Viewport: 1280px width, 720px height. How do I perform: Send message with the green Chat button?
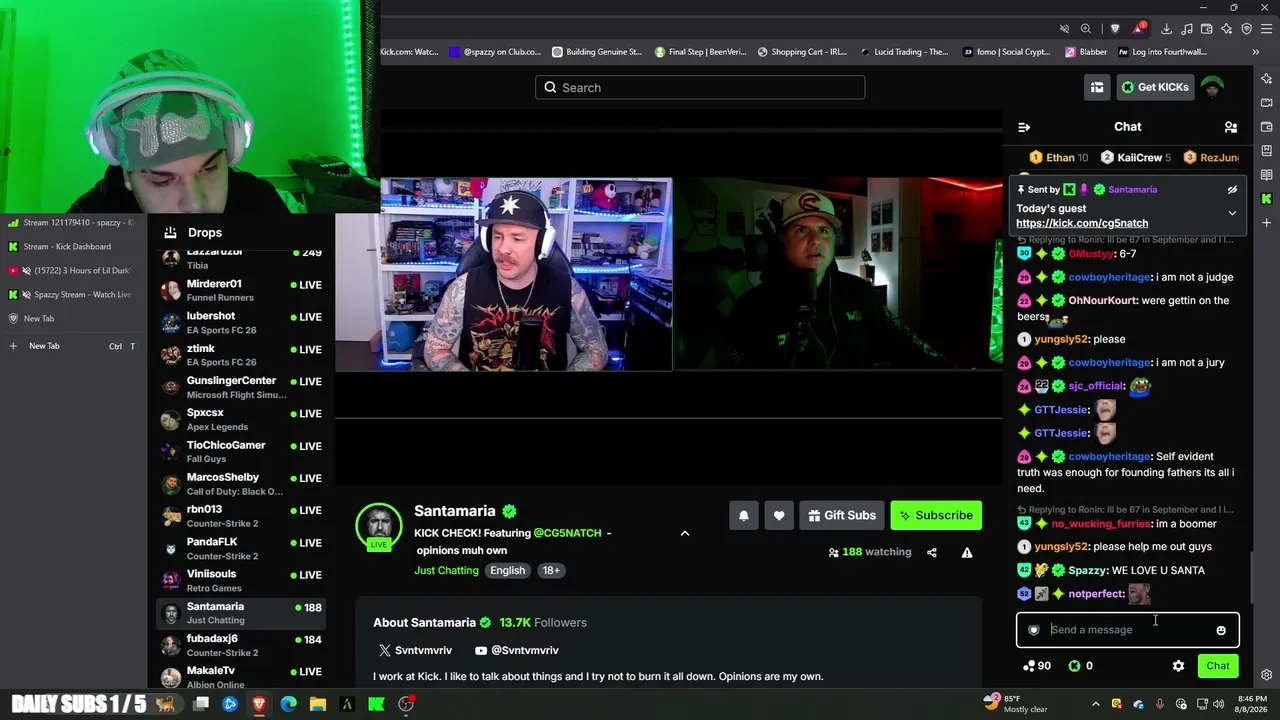1218,666
